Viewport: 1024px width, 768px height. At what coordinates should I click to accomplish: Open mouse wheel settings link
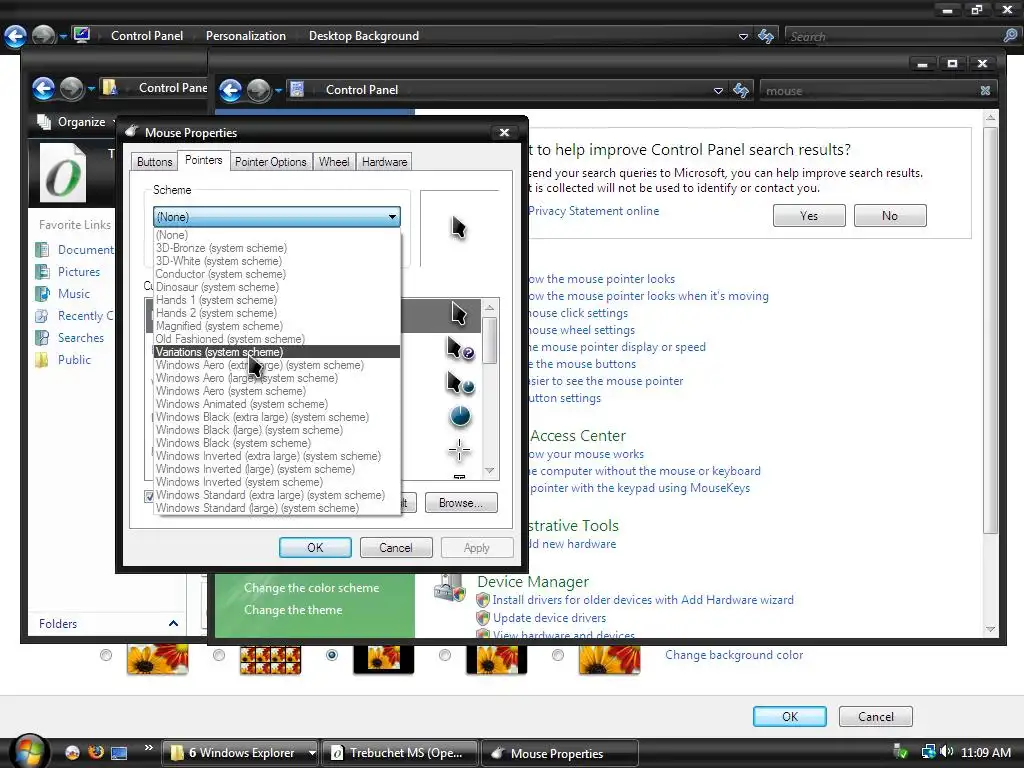pos(581,330)
